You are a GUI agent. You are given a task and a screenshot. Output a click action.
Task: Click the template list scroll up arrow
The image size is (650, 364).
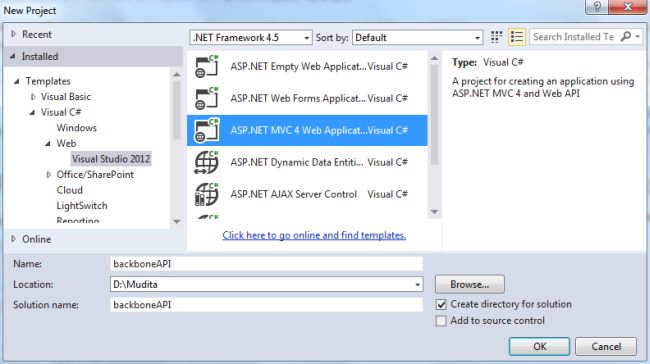pyautogui.click(x=434, y=58)
